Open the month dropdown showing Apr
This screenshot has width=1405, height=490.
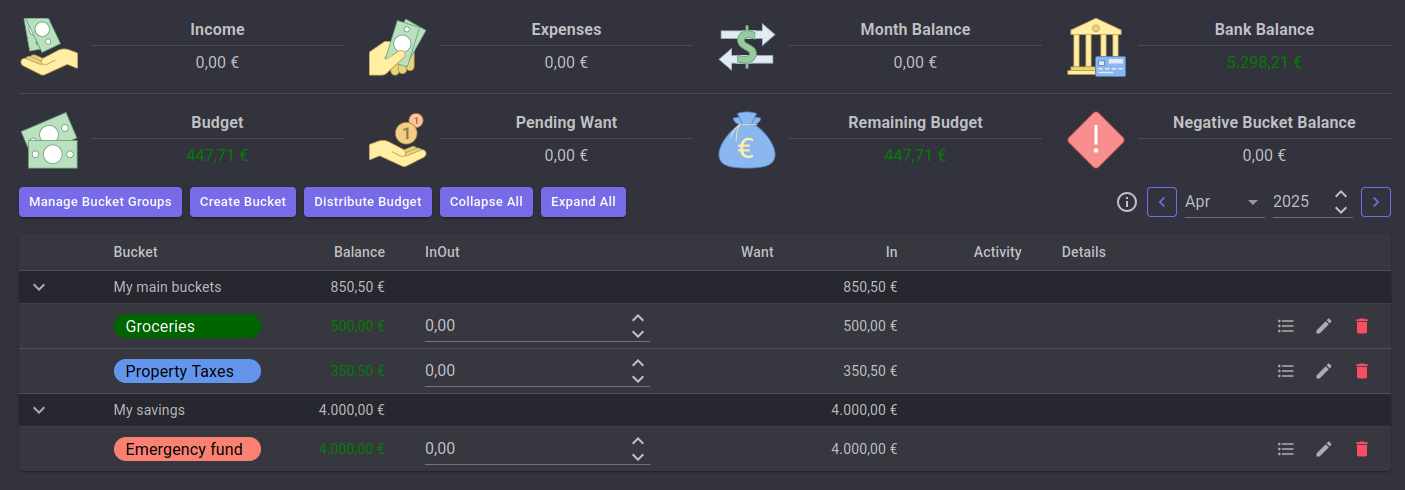(x=1222, y=202)
